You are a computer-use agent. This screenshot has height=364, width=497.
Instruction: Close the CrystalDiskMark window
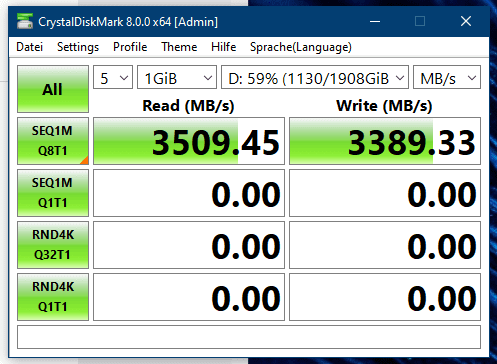(466, 22)
